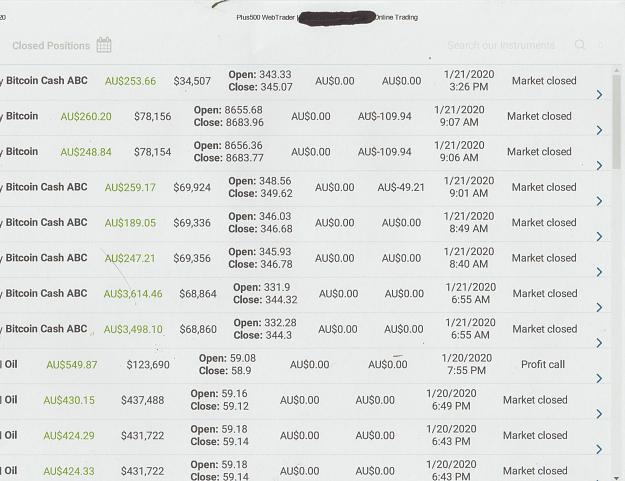Click the search magnifier icon
The height and width of the screenshot is (481, 625).
click(580, 44)
